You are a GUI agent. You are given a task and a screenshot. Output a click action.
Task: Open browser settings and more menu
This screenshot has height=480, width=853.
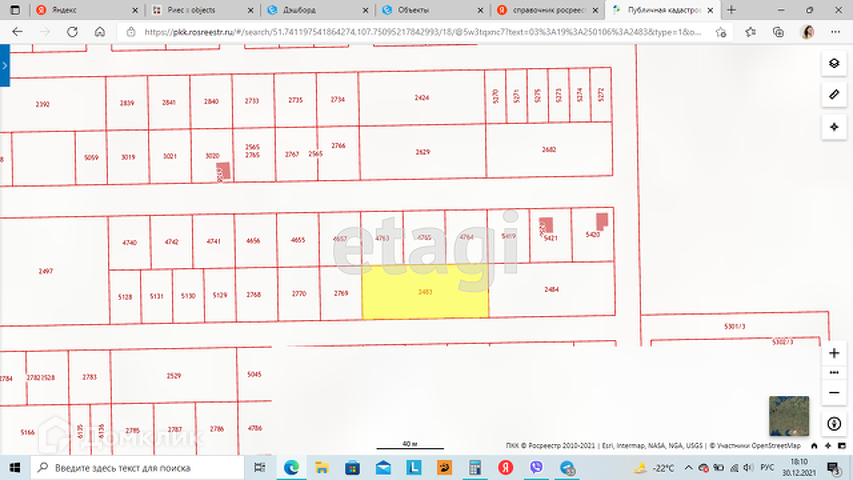coord(836,32)
